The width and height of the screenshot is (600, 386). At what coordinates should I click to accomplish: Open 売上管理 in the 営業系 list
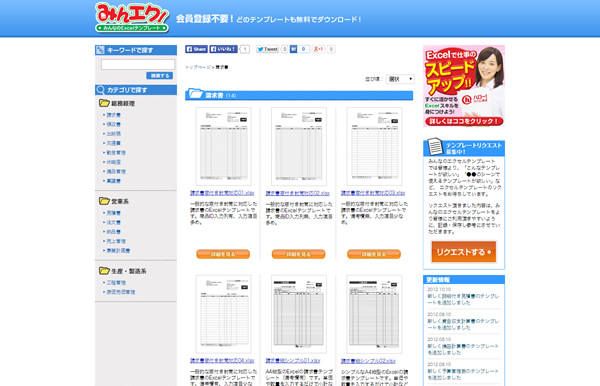tap(116, 241)
